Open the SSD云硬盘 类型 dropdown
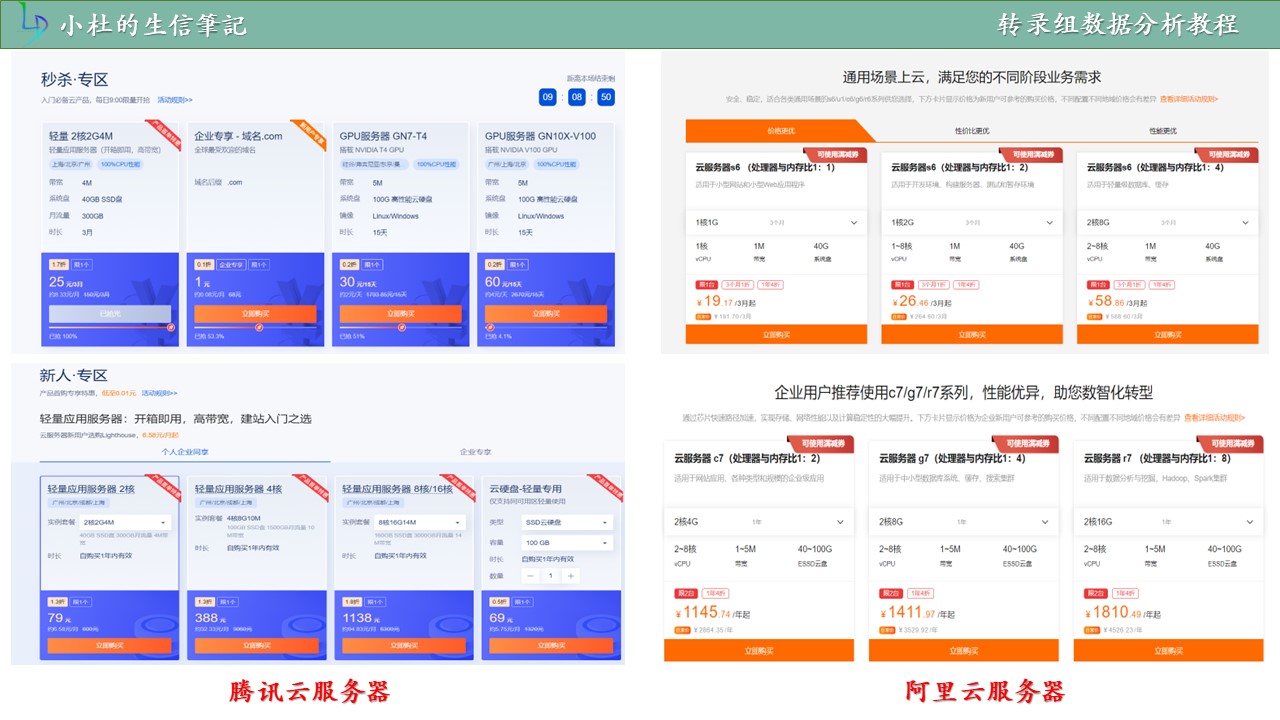 tap(566, 522)
